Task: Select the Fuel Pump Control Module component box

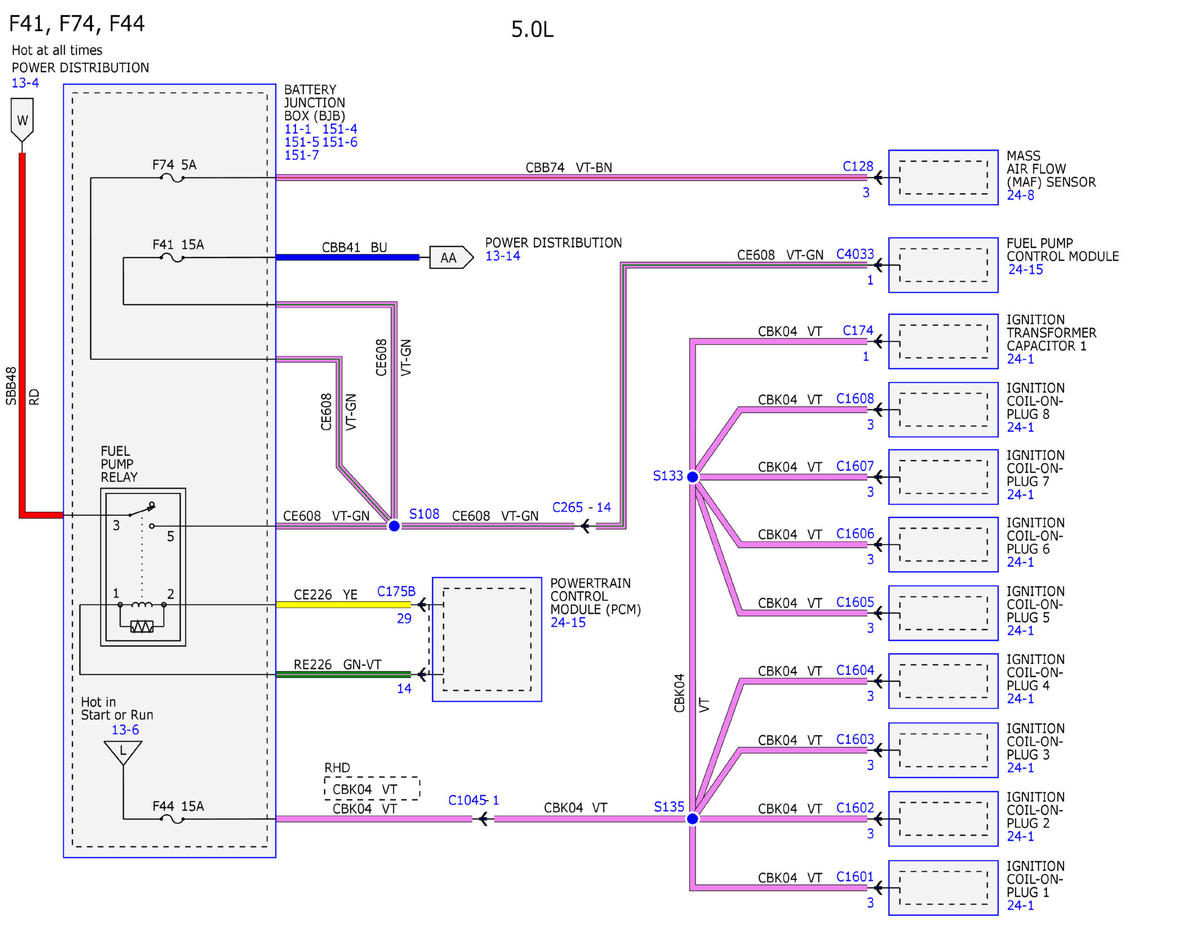Action: point(943,265)
